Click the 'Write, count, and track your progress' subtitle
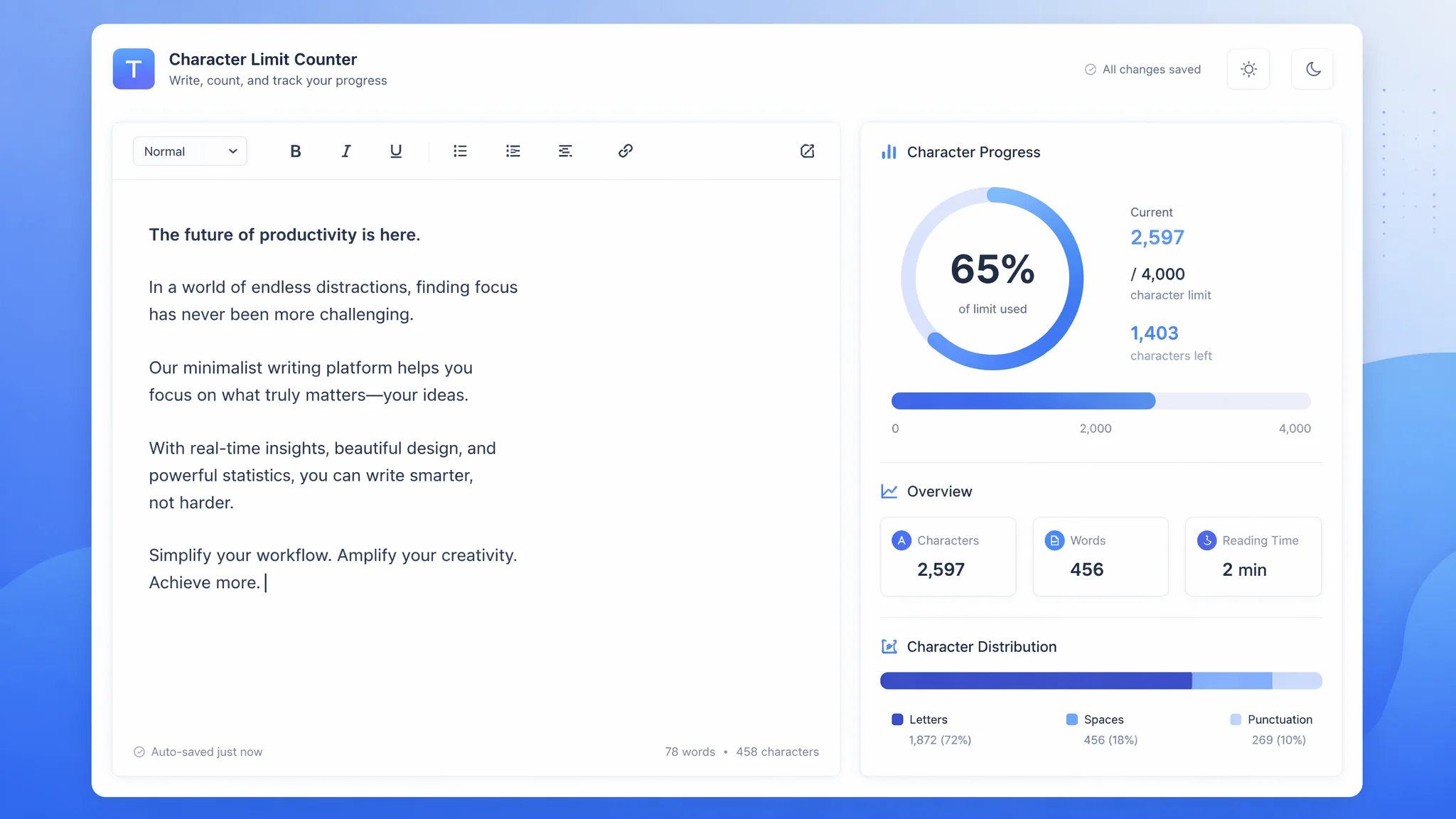The height and width of the screenshot is (819, 1456). [x=278, y=81]
